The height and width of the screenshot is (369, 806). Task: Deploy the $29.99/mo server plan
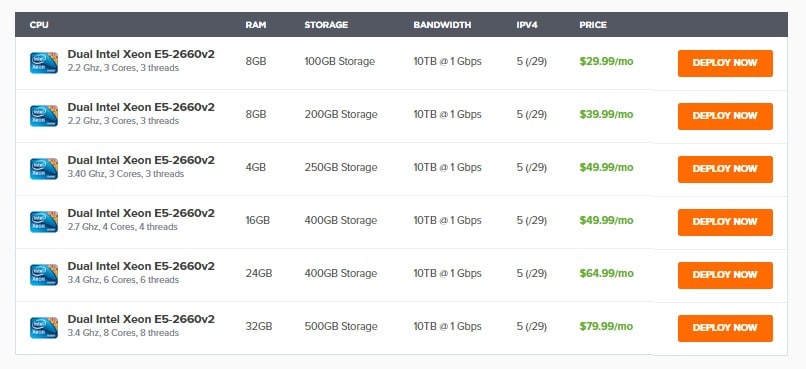(x=725, y=63)
